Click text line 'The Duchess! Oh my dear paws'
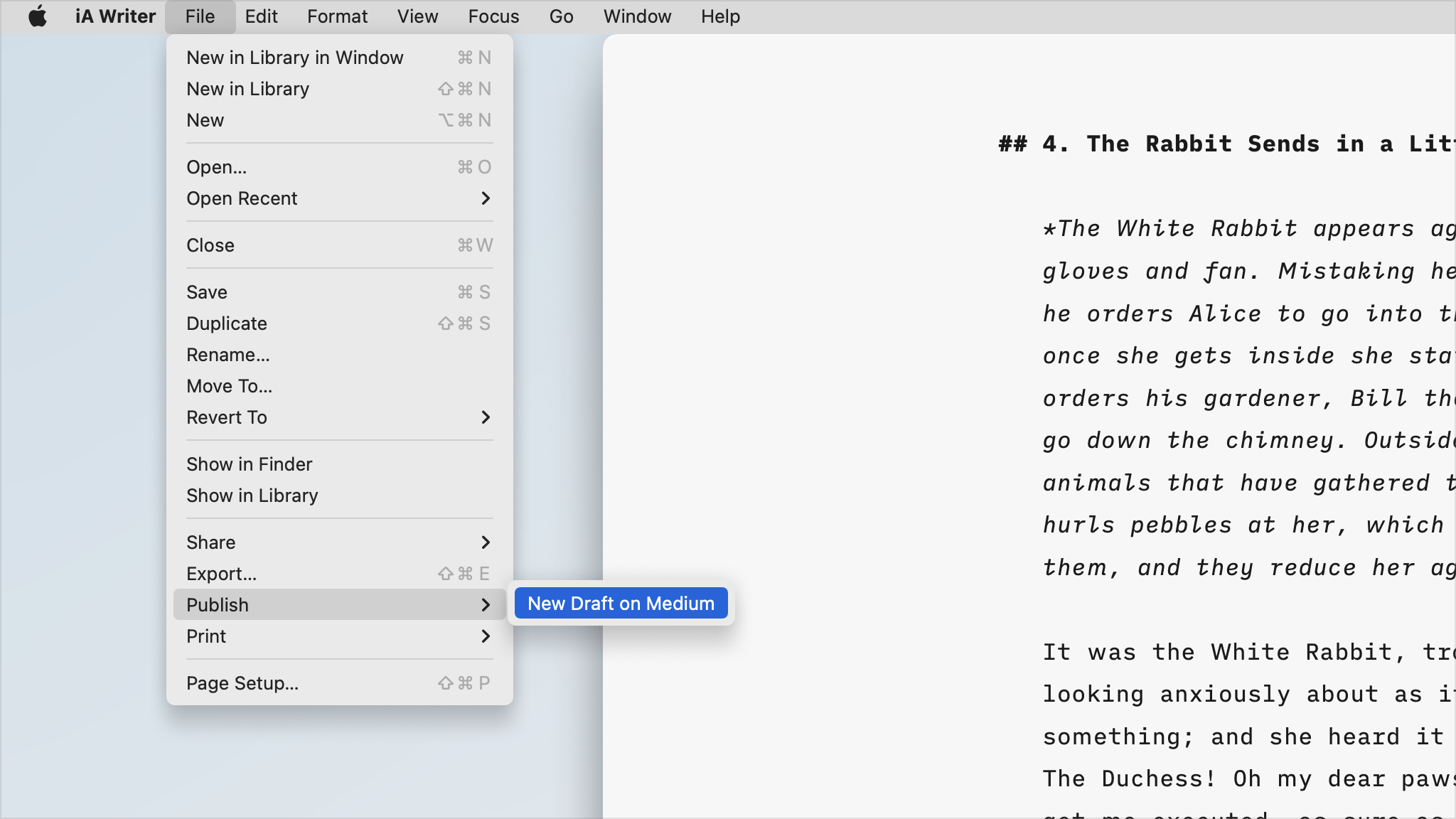 tap(1249, 778)
